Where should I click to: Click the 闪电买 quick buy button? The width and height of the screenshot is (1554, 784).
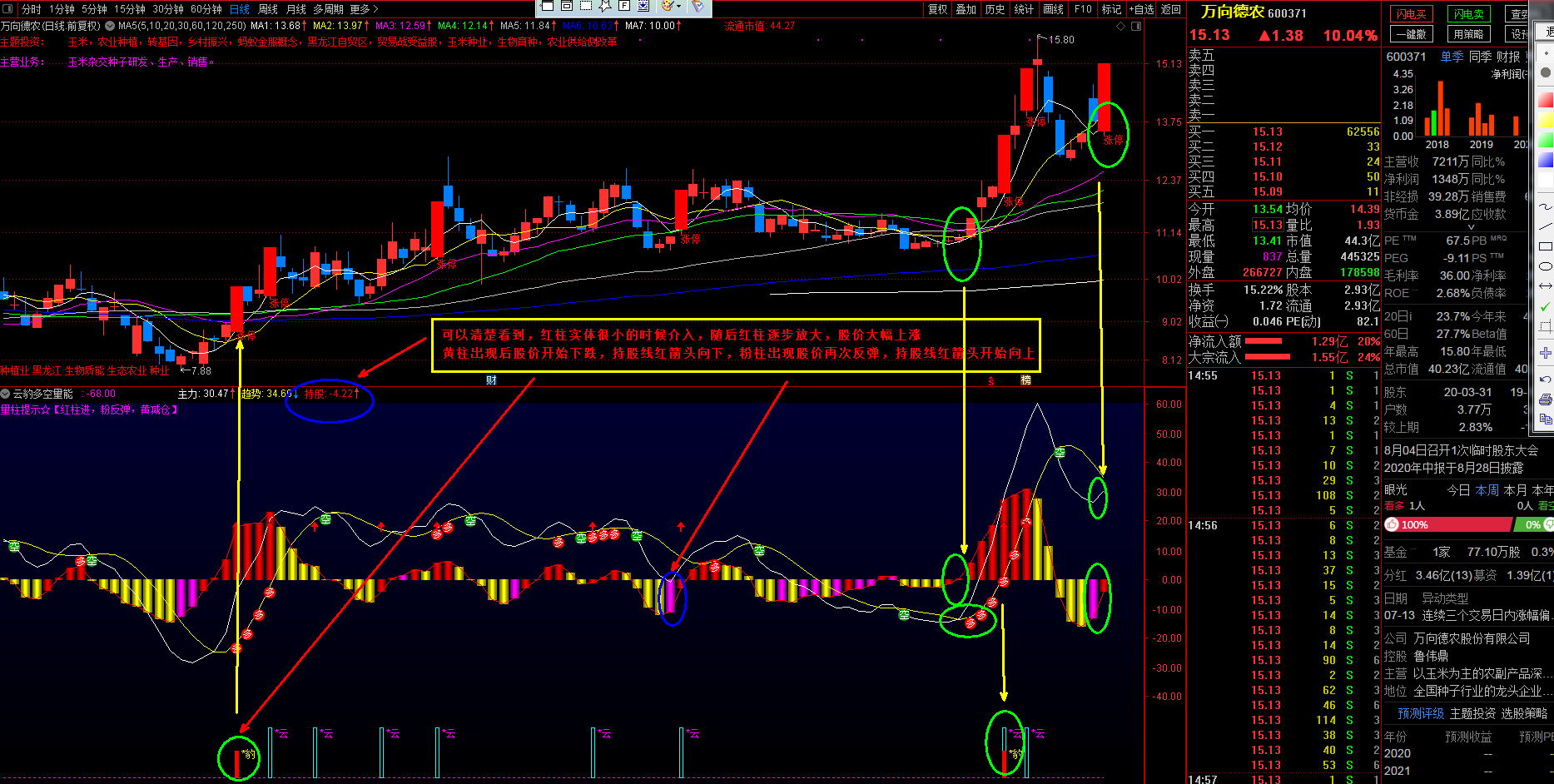point(1411,14)
